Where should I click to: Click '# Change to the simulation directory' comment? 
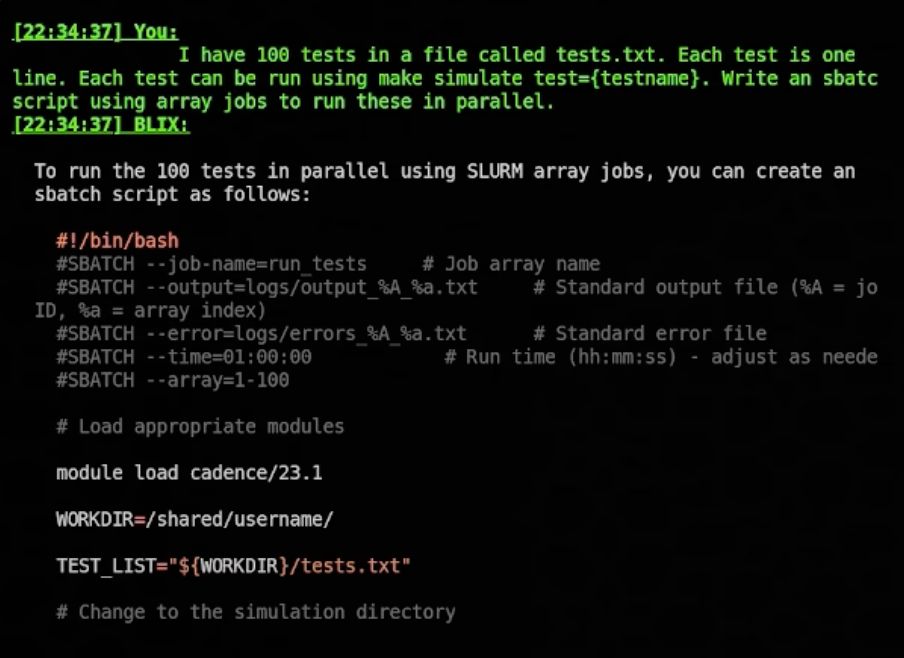tap(256, 612)
